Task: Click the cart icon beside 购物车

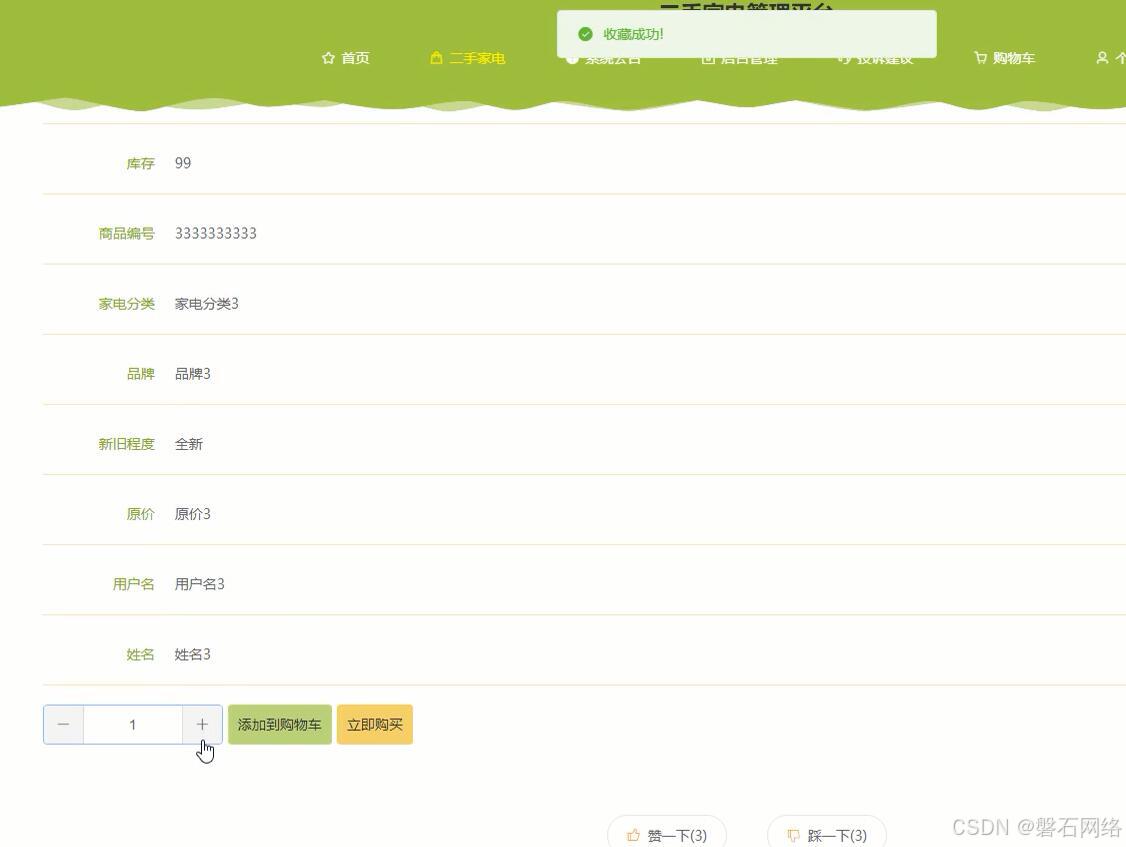Action: (x=980, y=58)
